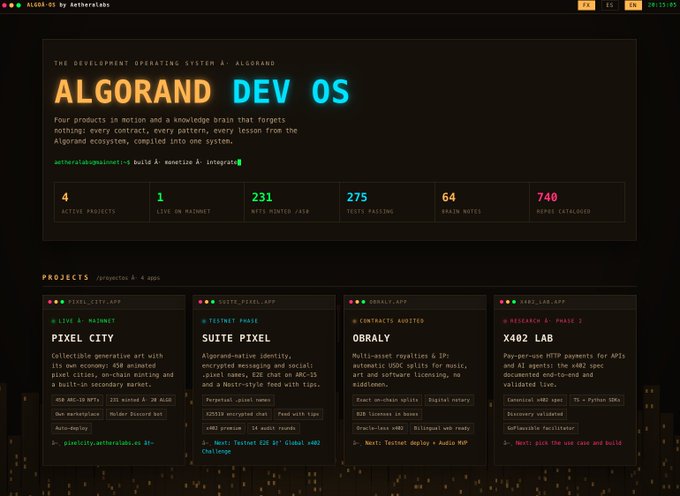The width and height of the screenshot is (680, 496).
Task: Click the red dot in the top bar
Action: tap(5, 5)
